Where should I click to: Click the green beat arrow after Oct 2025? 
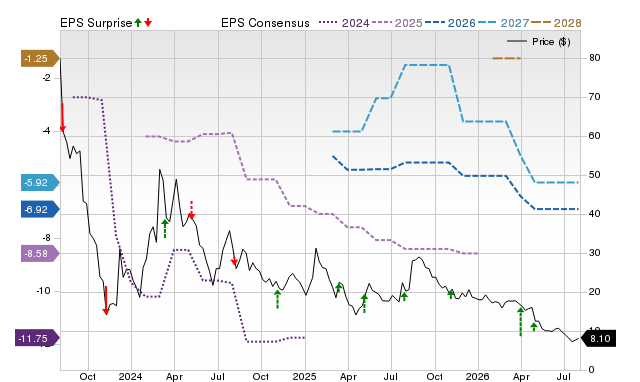(x=451, y=294)
